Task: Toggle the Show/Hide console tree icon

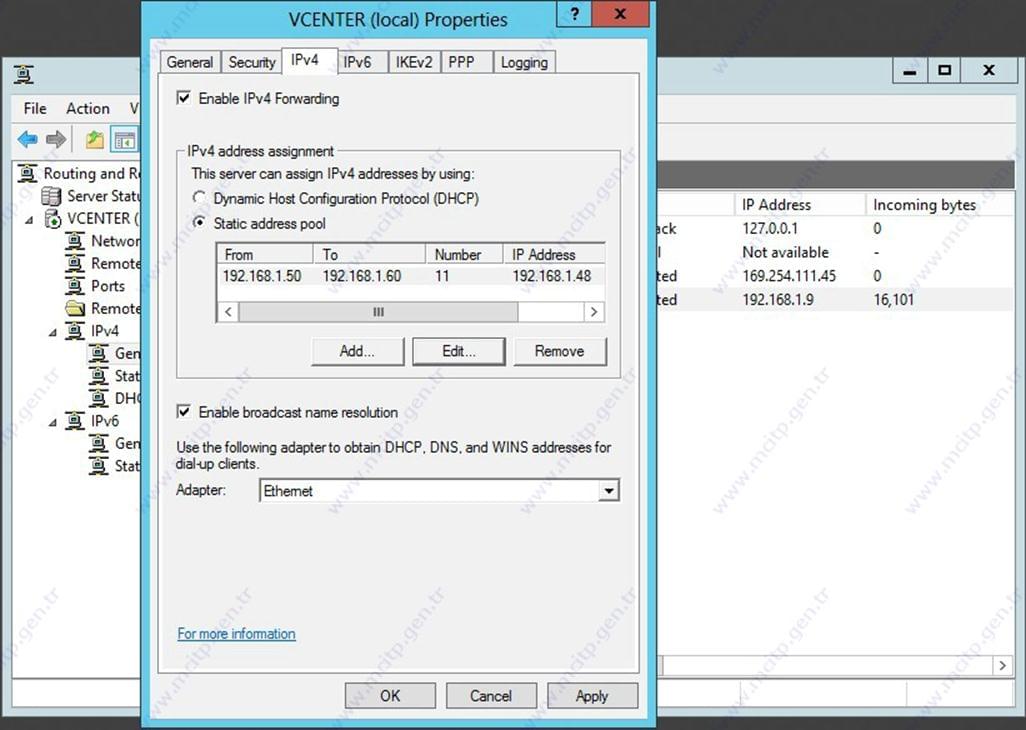Action: pyautogui.click(x=124, y=139)
